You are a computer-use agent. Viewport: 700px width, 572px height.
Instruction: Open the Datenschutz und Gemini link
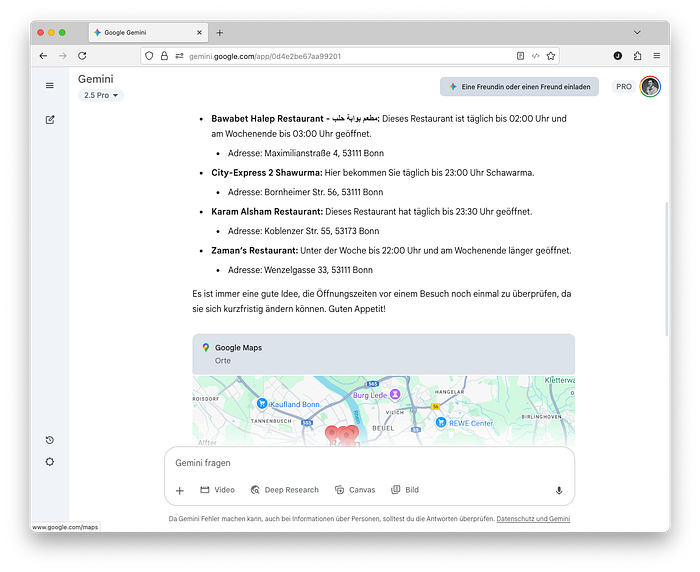click(x=533, y=519)
